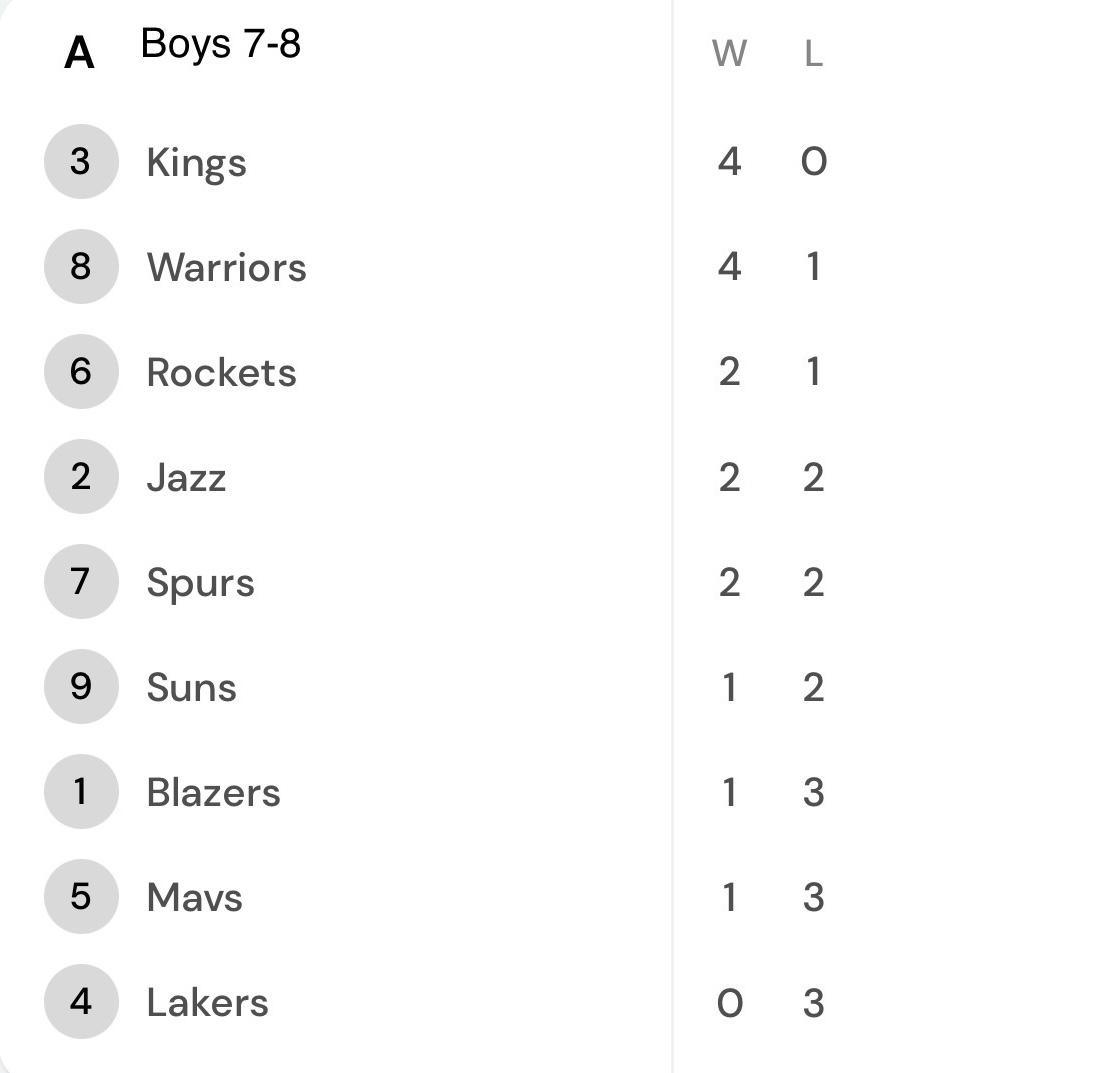Open the Warriors team link
The width and height of the screenshot is (1108, 1073).
(x=227, y=267)
